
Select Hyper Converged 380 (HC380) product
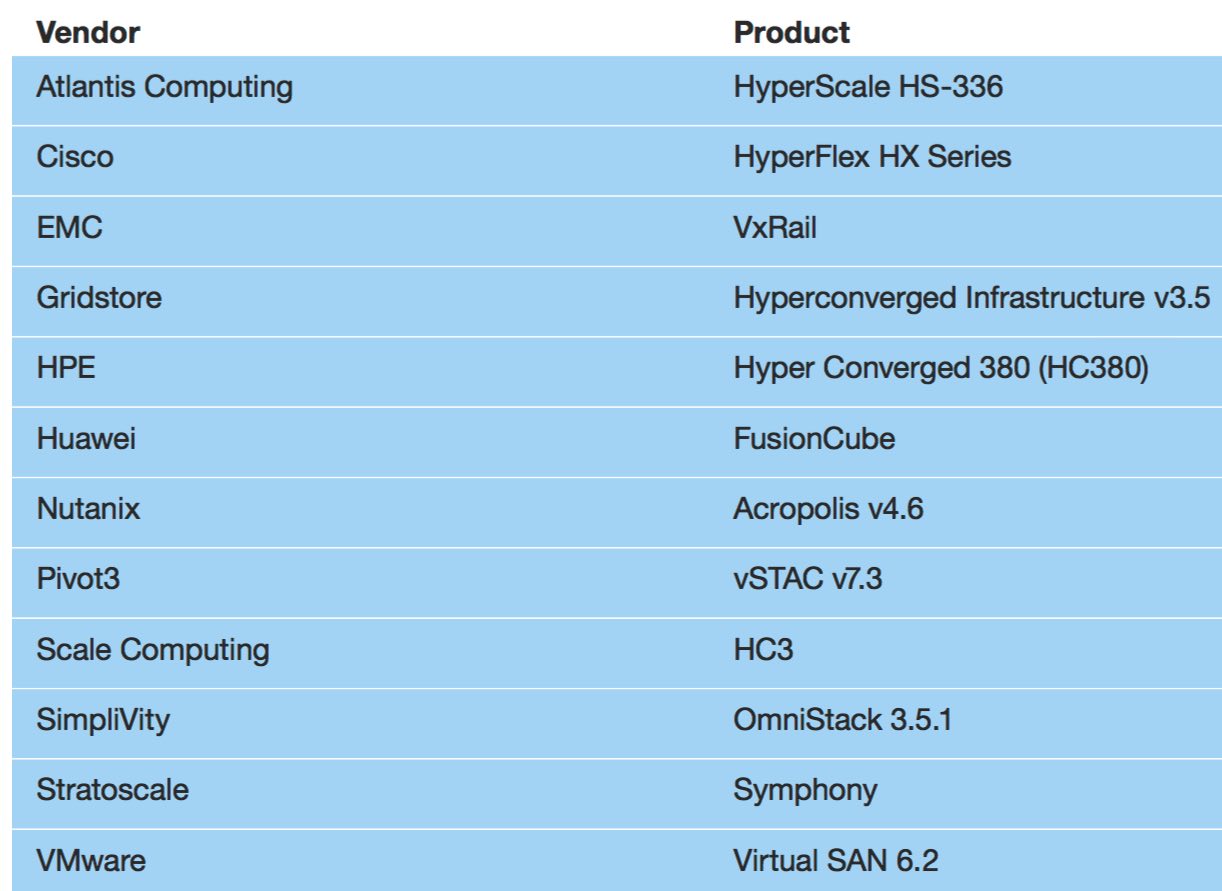tap(941, 369)
